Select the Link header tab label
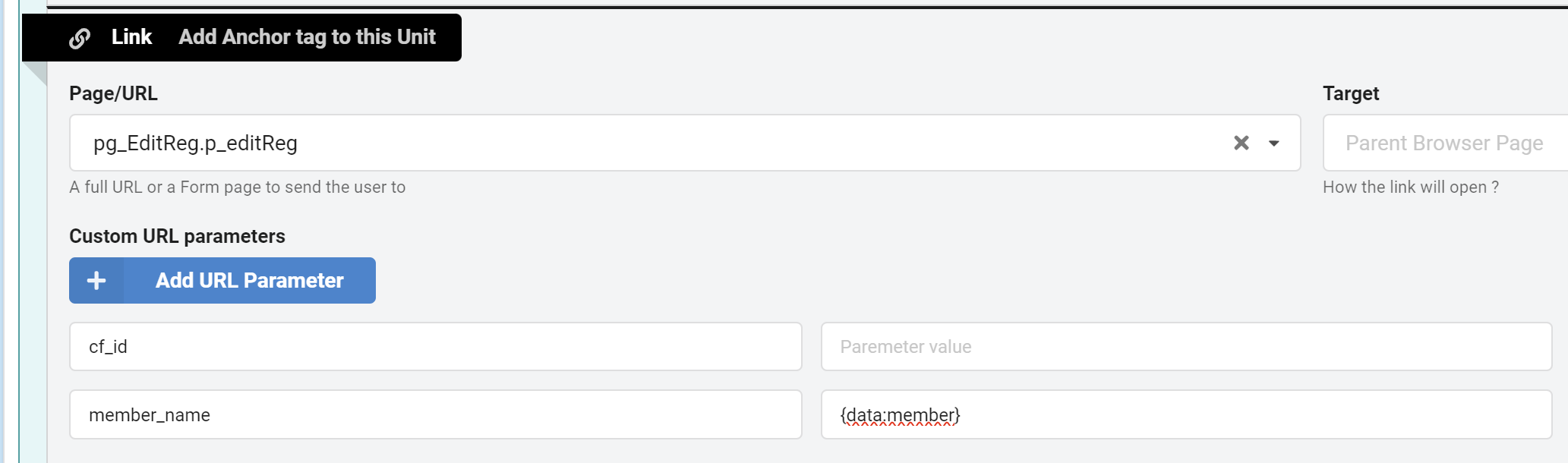This screenshot has height=463, width=1568. (x=131, y=37)
